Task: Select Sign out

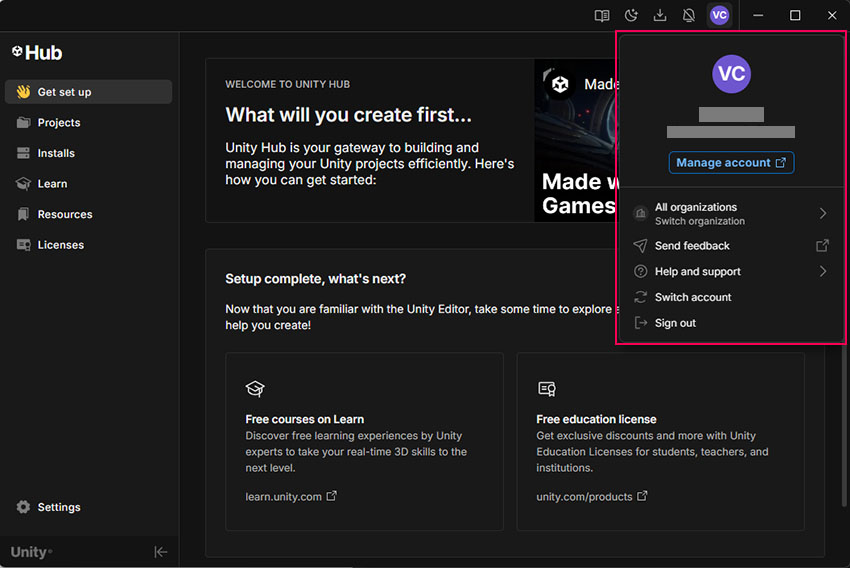Action: 731,323
